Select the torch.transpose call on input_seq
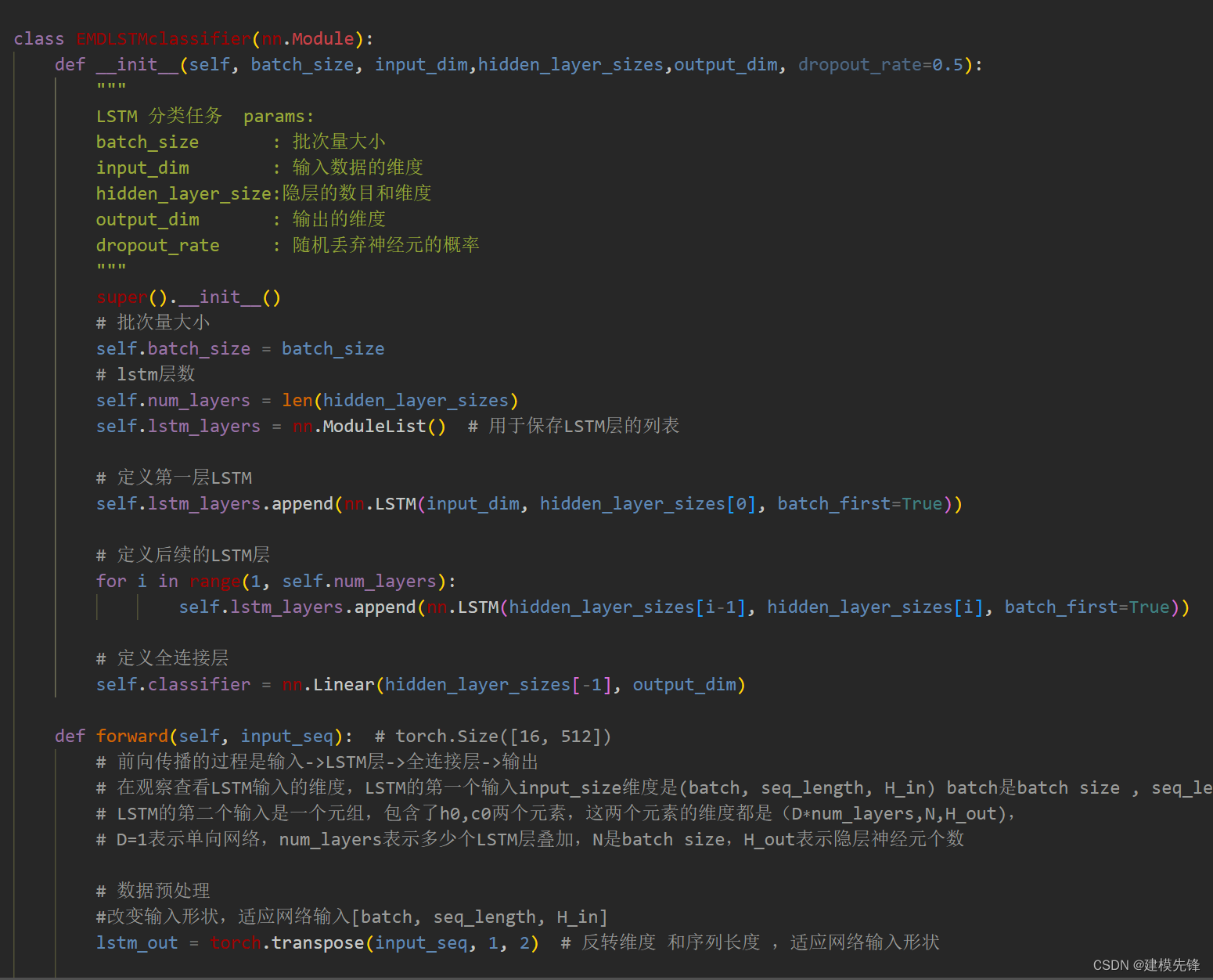The width and height of the screenshot is (1213, 980). [344, 942]
